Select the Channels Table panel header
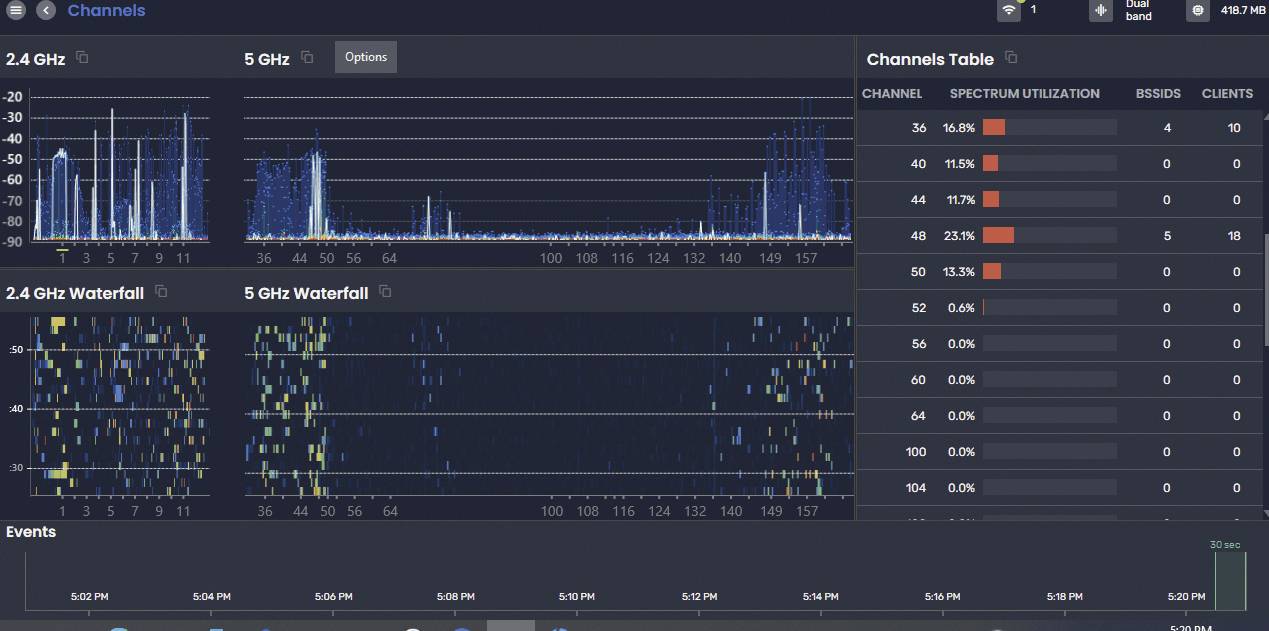 [929, 59]
